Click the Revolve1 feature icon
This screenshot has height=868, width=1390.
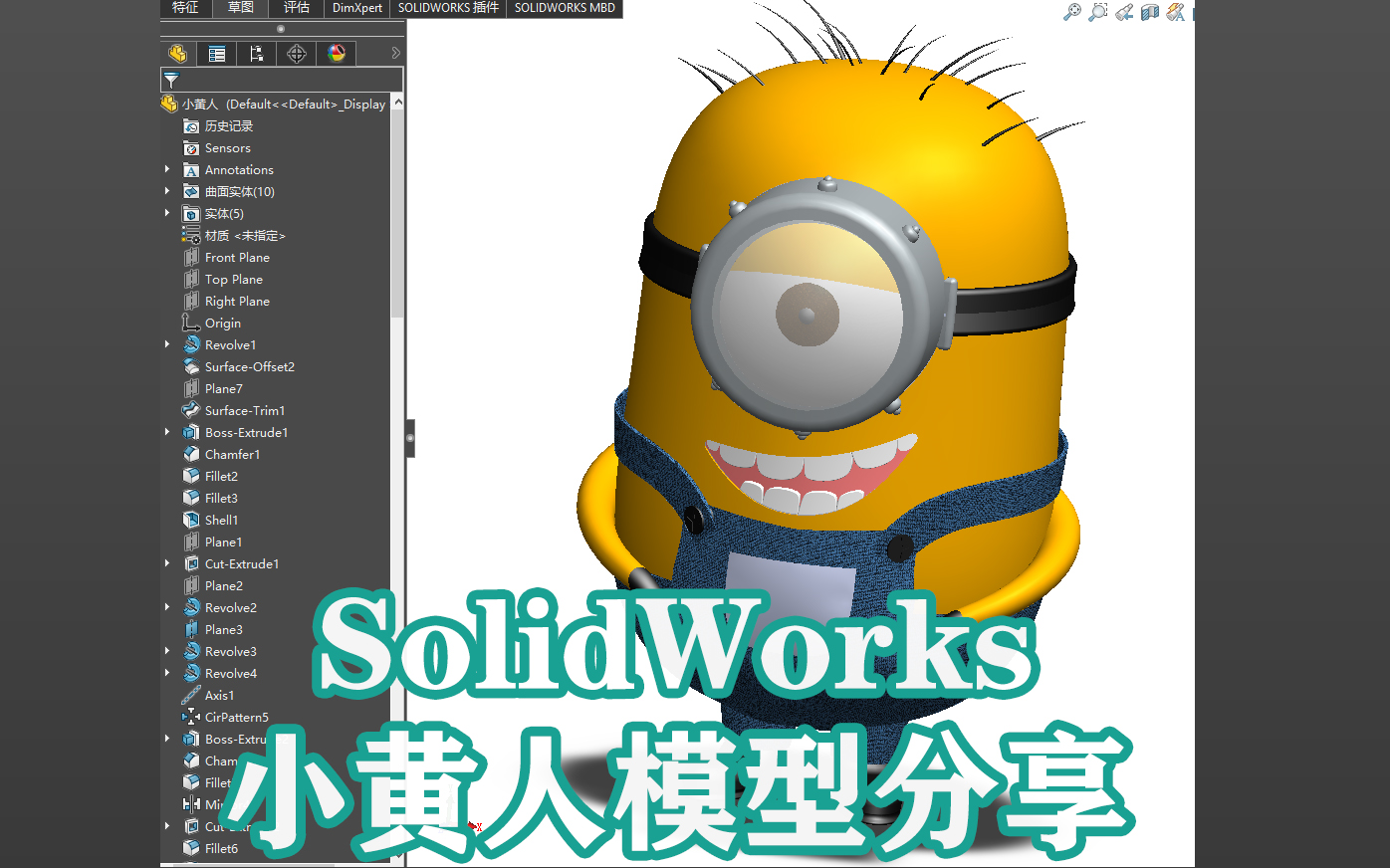(191, 345)
